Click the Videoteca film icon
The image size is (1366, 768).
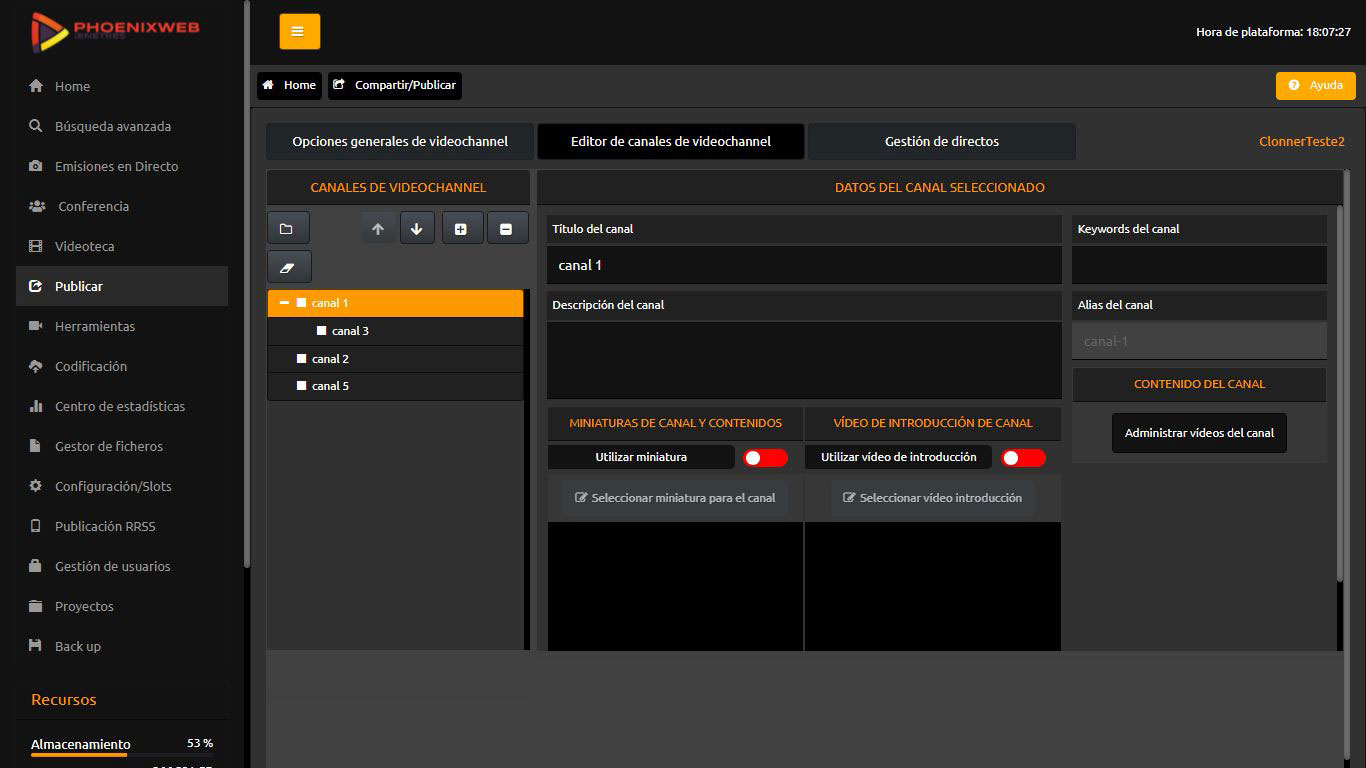pos(36,246)
